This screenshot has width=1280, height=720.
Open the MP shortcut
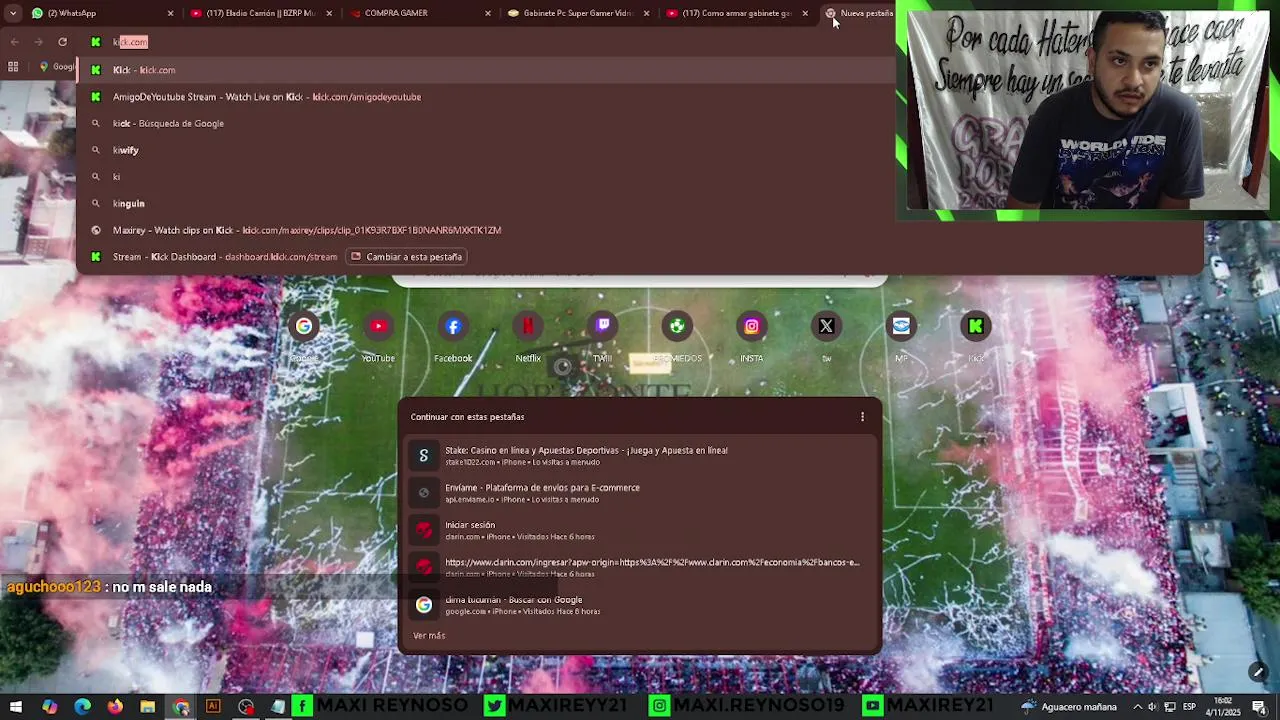901,326
